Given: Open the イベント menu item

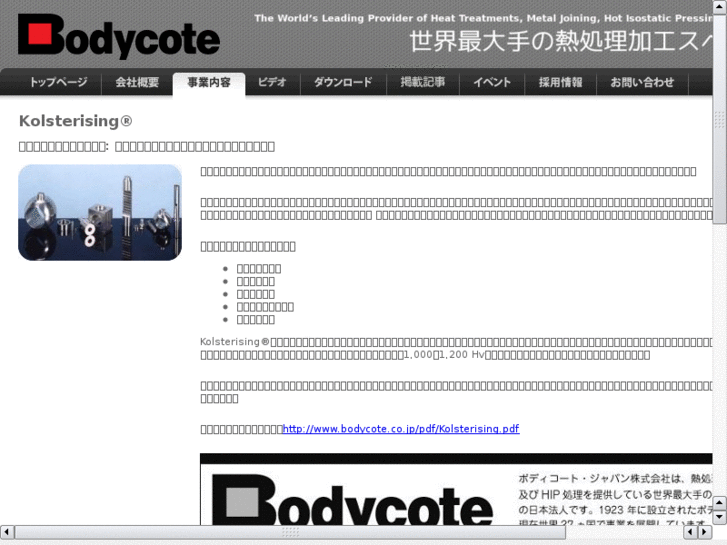Looking at the screenshot, I should (x=492, y=83).
